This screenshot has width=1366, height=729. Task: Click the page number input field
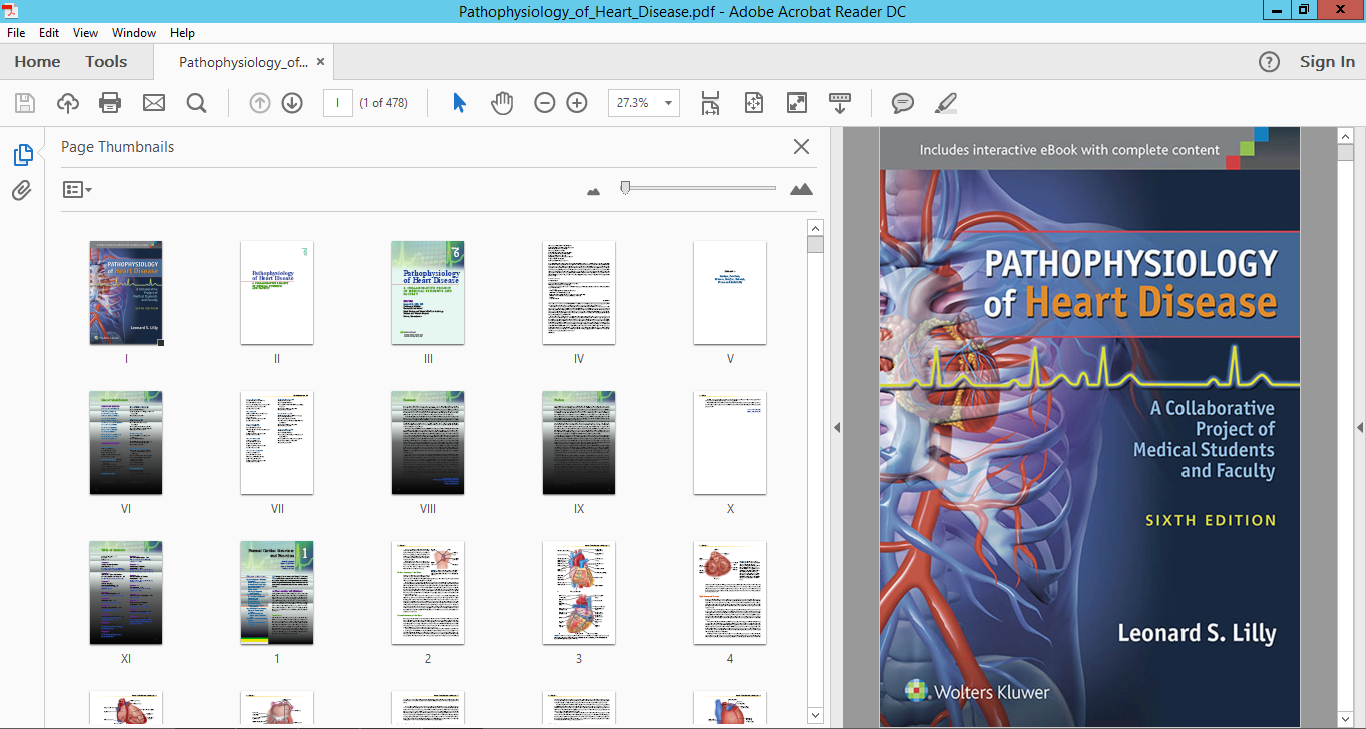pos(338,103)
